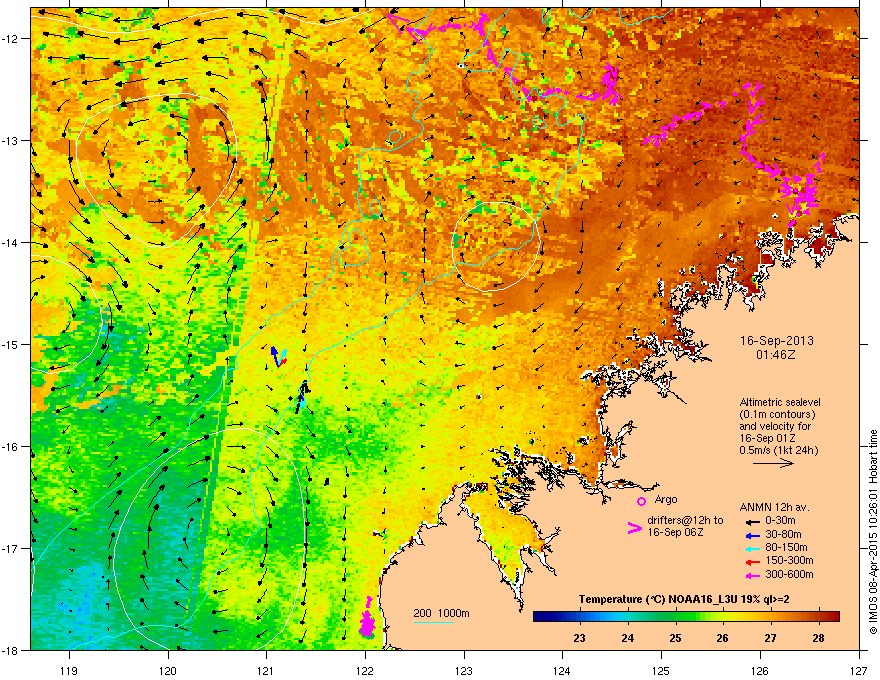880x680 pixels.
Task: Click the '80-150m' depth label
Action: click(786, 547)
